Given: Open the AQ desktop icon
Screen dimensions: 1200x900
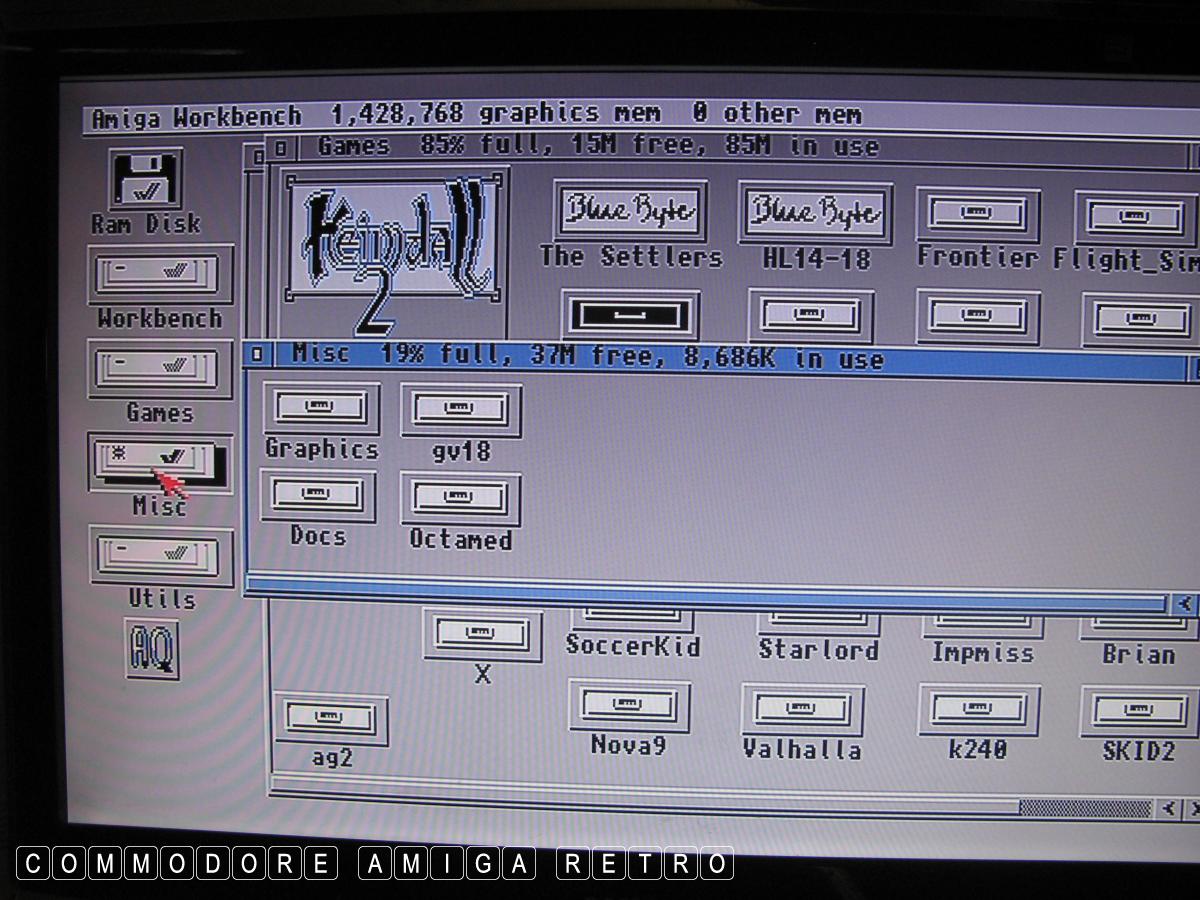Looking at the screenshot, I should coord(152,648).
